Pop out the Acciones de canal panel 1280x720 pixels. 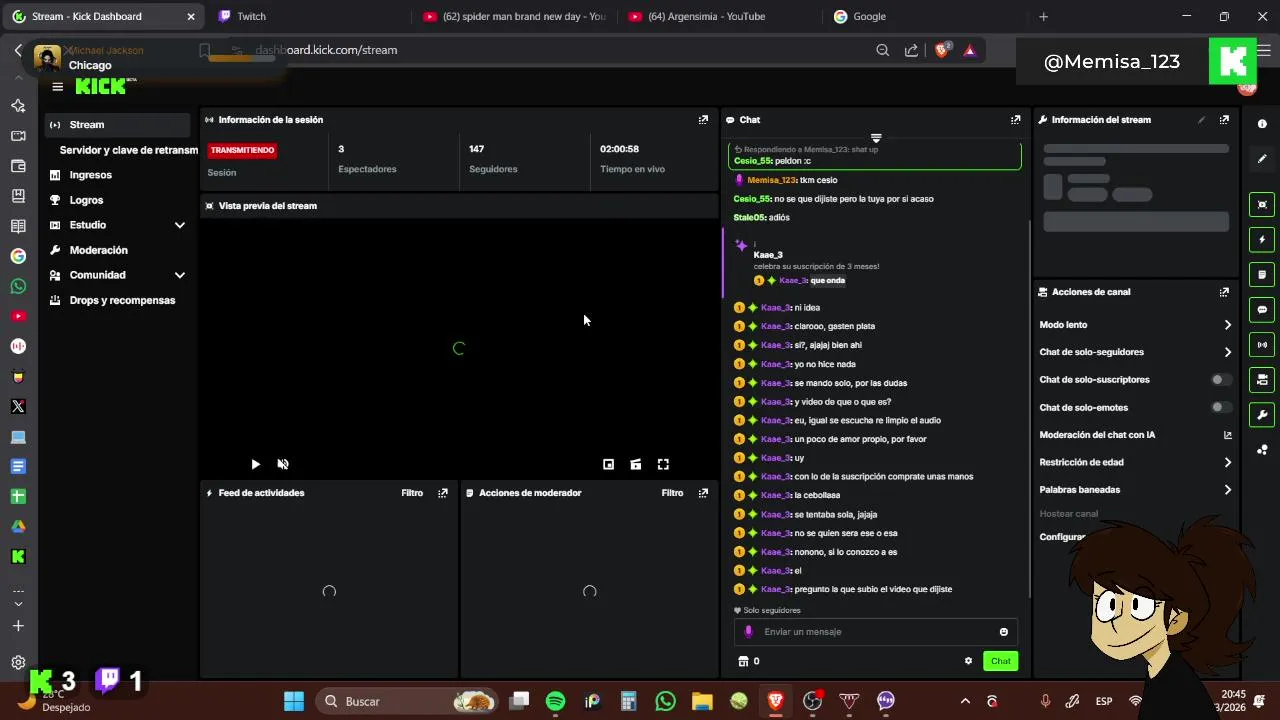(x=1224, y=292)
